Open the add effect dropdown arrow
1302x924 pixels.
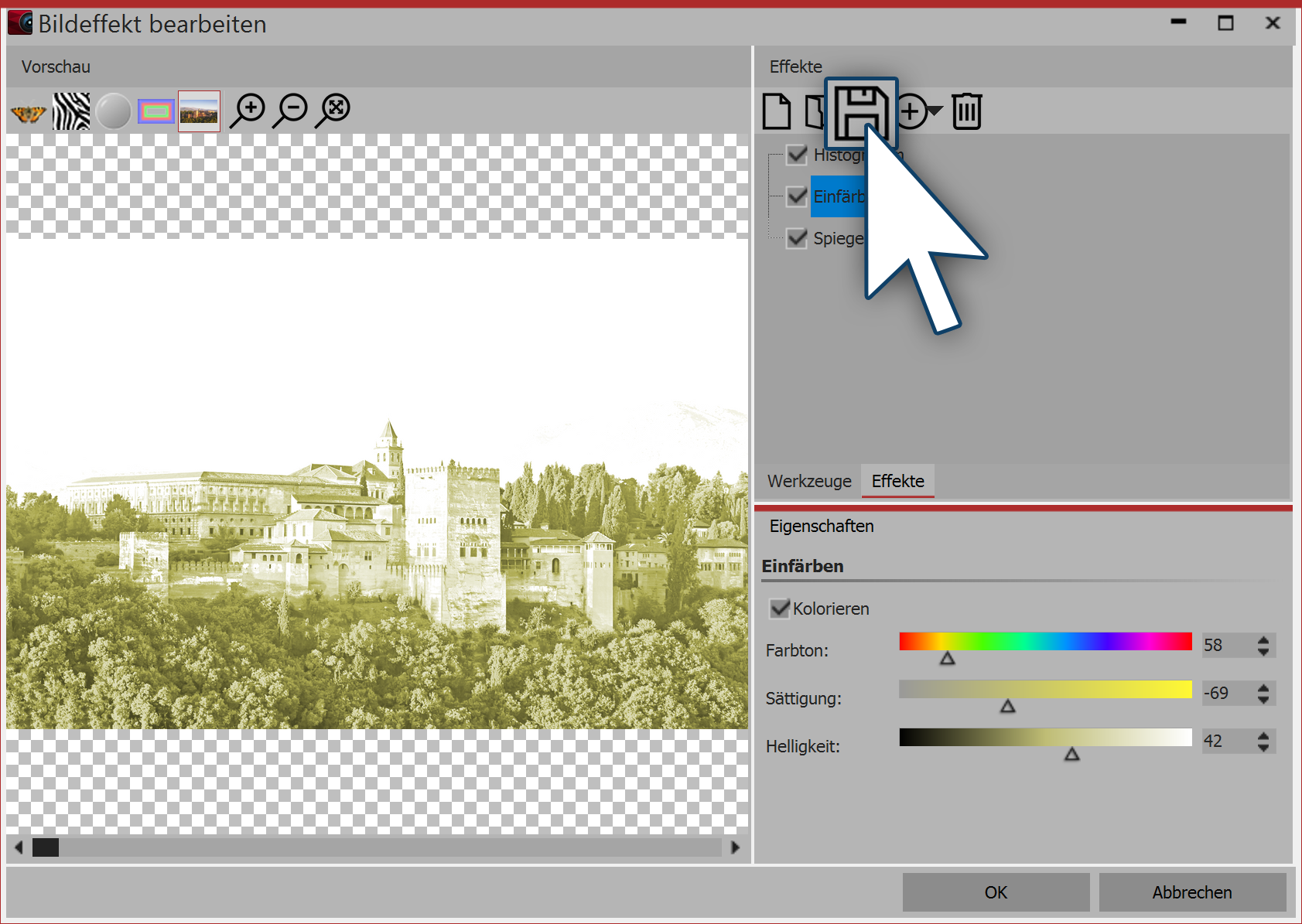pos(935,111)
